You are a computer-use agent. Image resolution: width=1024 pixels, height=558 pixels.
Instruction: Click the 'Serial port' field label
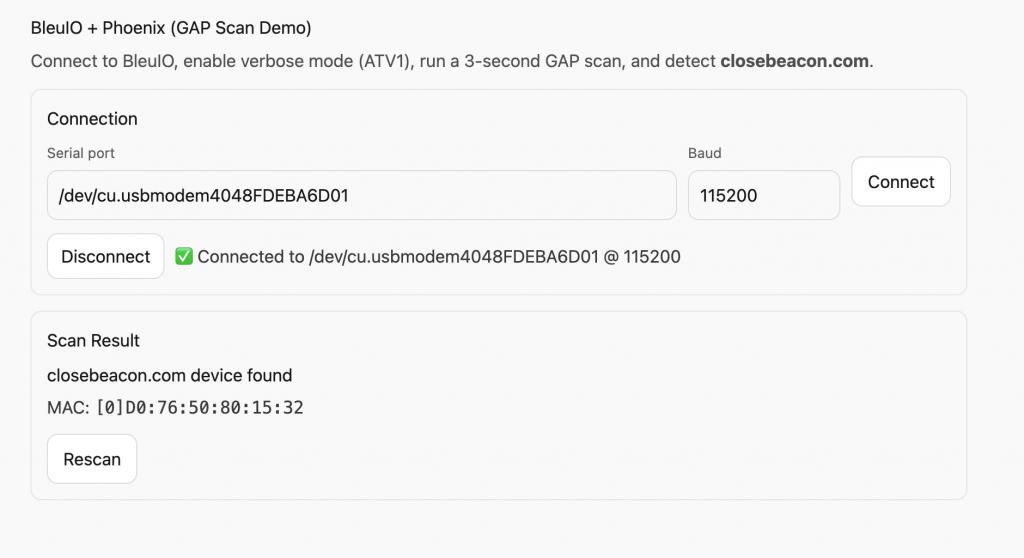click(x=81, y=153)
